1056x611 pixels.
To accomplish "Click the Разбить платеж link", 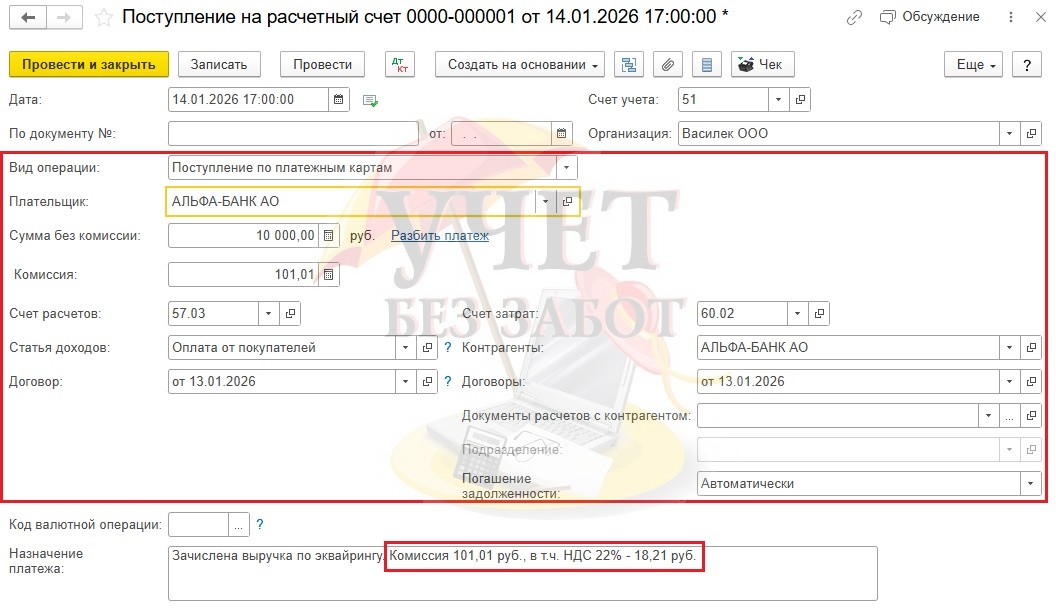I will coord(439,236).
